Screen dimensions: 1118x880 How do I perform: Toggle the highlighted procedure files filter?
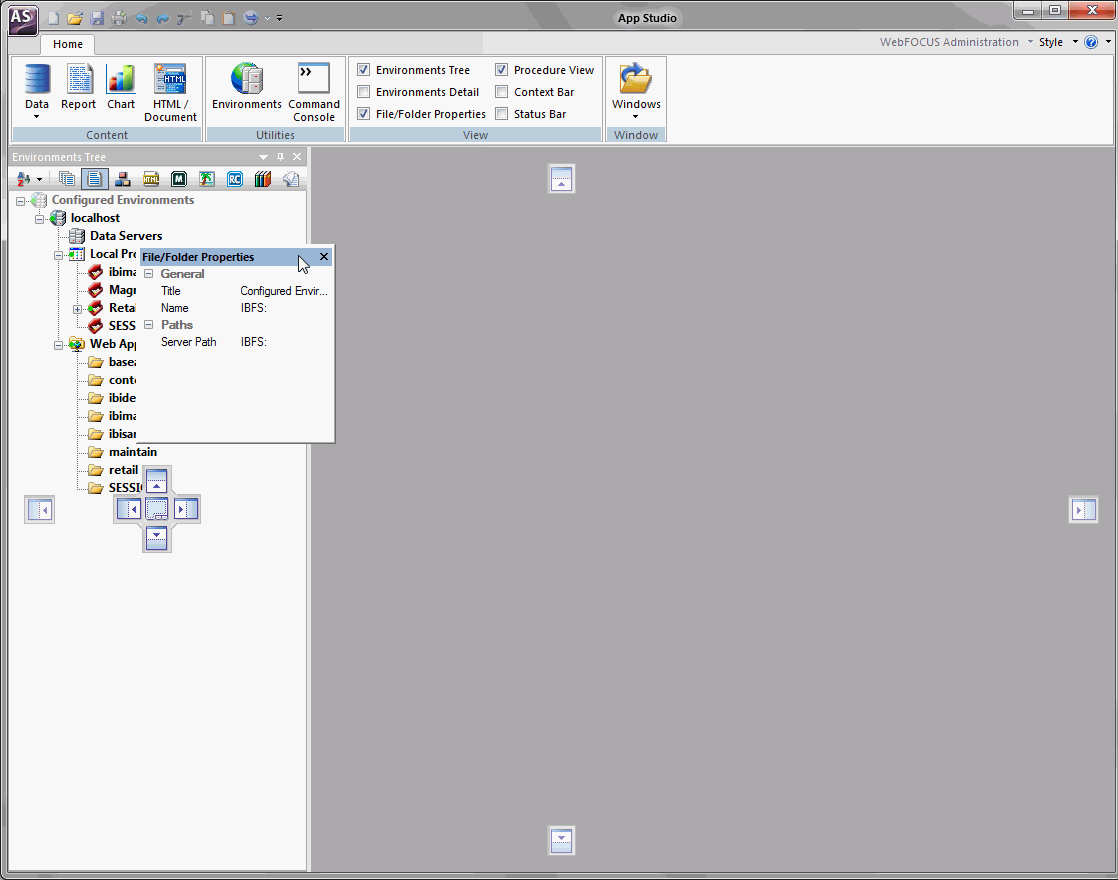click(95, 179)
